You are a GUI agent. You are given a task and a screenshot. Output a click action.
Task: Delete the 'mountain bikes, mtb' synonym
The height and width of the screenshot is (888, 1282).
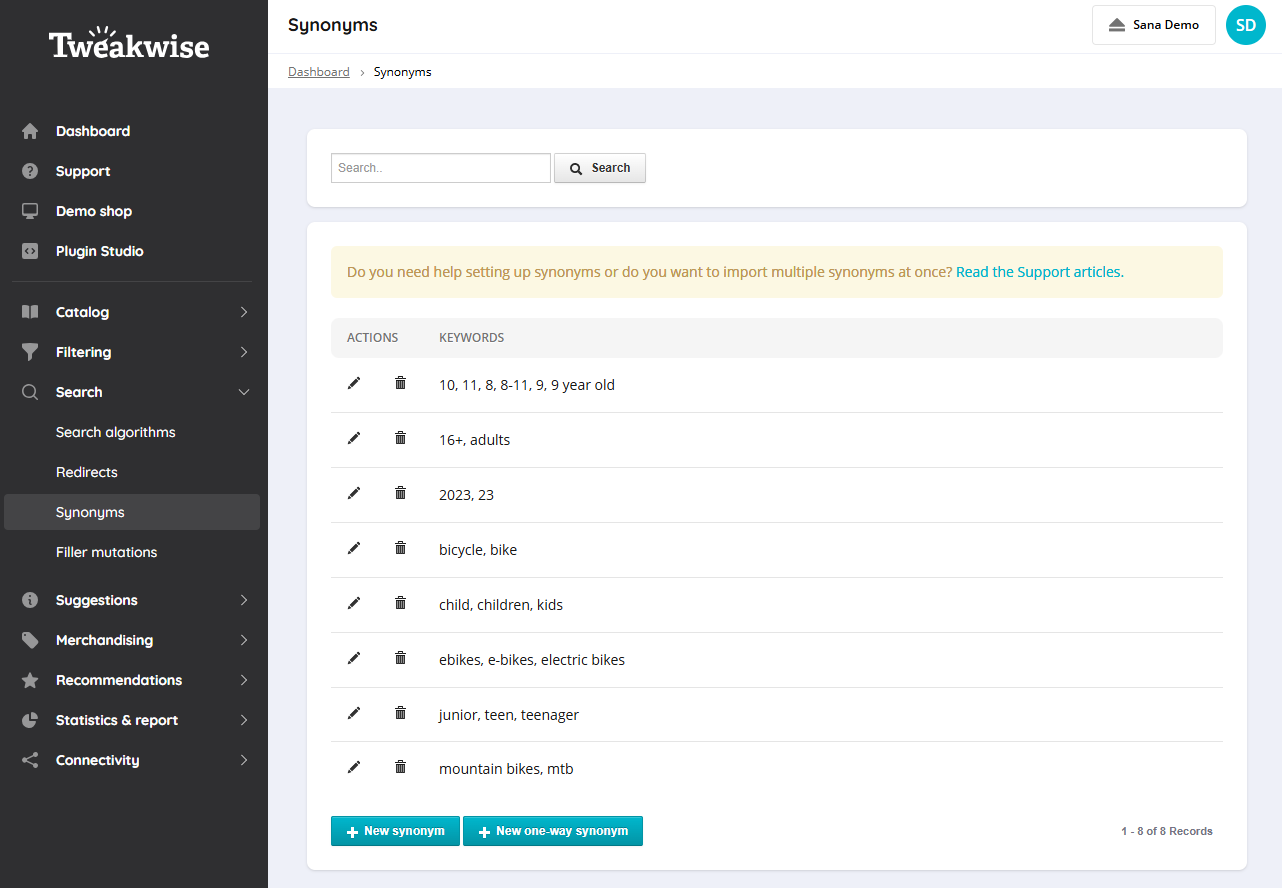click(400, 767)
